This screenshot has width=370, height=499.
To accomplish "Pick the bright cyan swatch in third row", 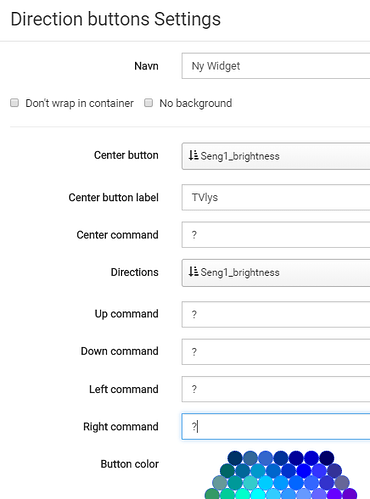I will coord(266,483).
